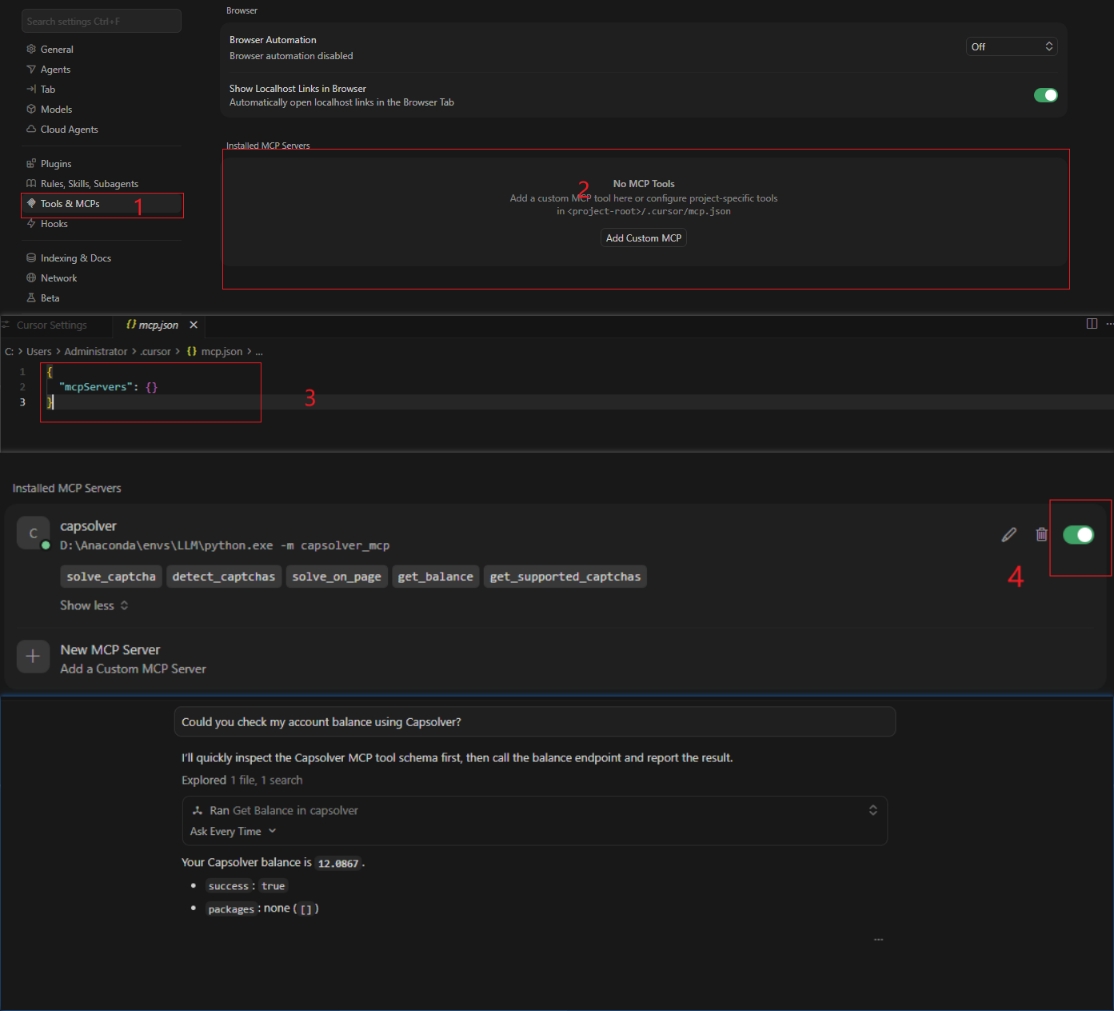Toggle Show Localhost Links in Browser
The width and height of the screenshot is (1114, 1011).
click(1045, 95)
